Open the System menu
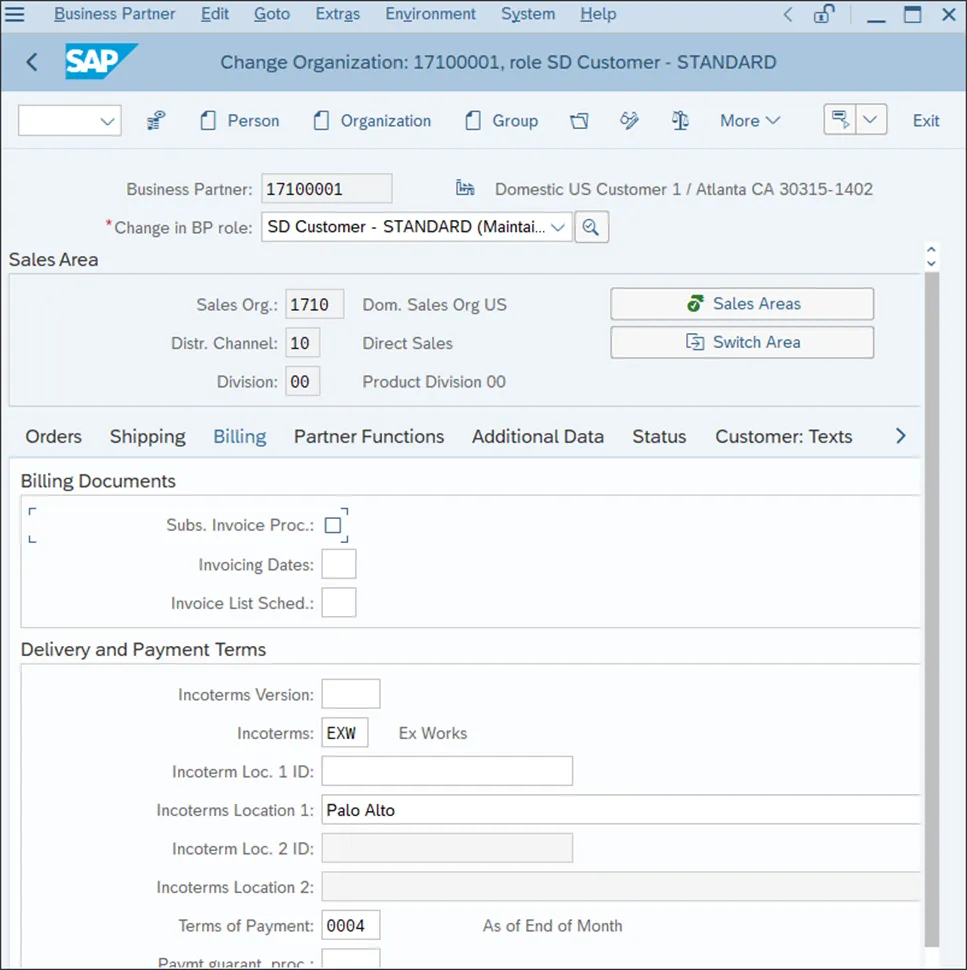The image size is (967, 970). [528, 14]
